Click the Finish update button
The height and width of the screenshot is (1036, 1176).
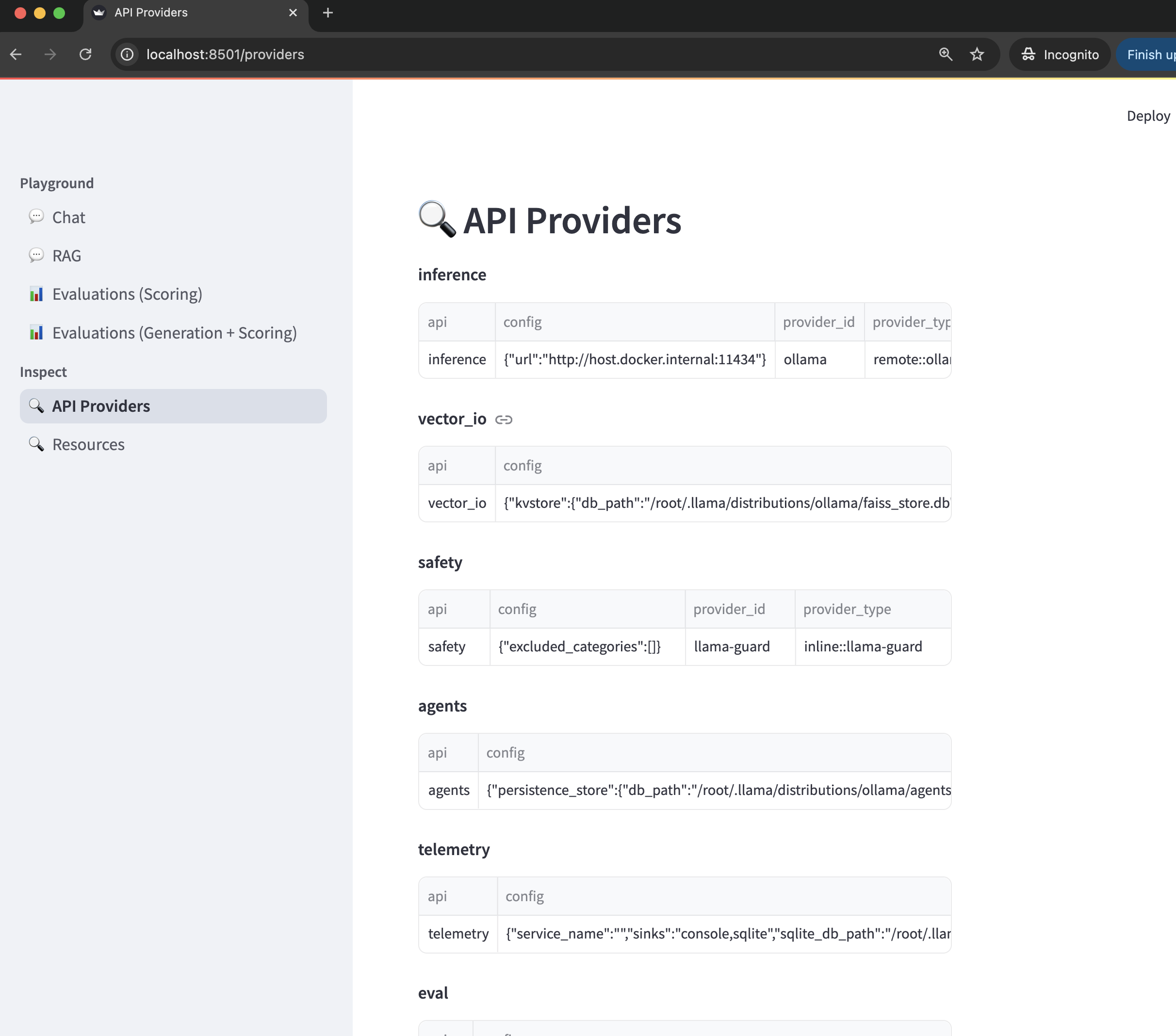[x=1147, y=55]
